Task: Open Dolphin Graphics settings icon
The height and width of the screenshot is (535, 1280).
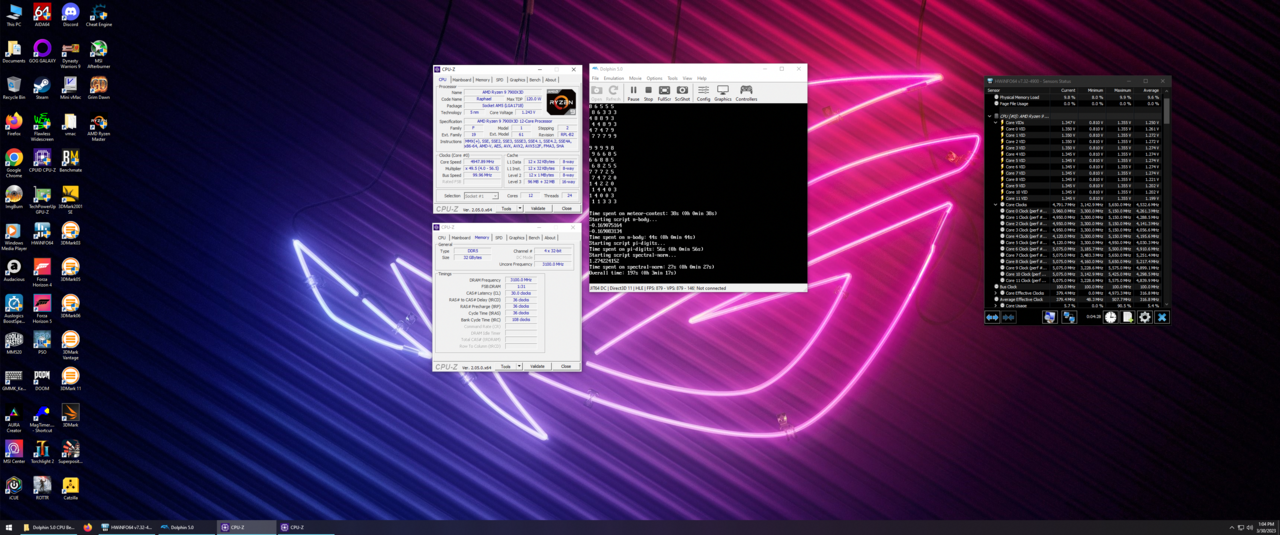Action: (723, 92)
